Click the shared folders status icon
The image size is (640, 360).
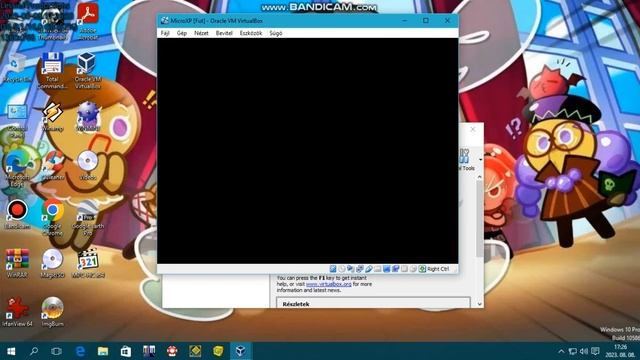pyautogui.click(x=378, y=269)
